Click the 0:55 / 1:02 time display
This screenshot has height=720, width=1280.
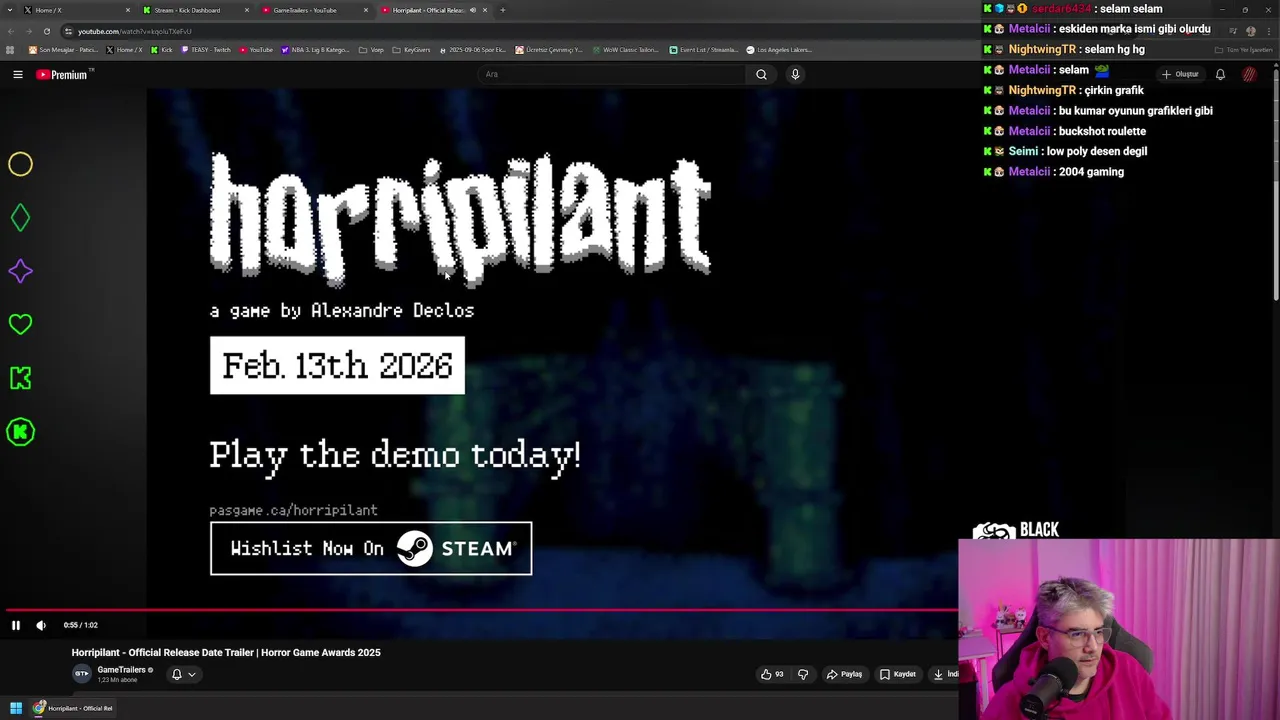80,625
